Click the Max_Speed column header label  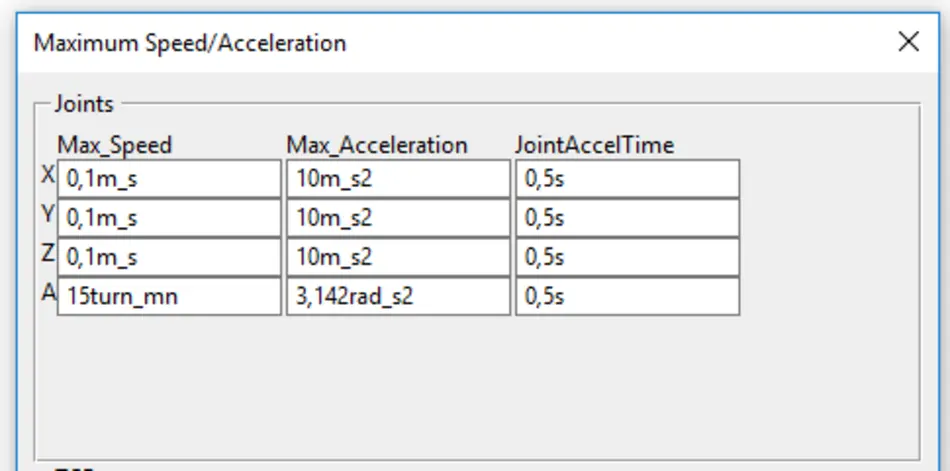click(x=115, y=145)
